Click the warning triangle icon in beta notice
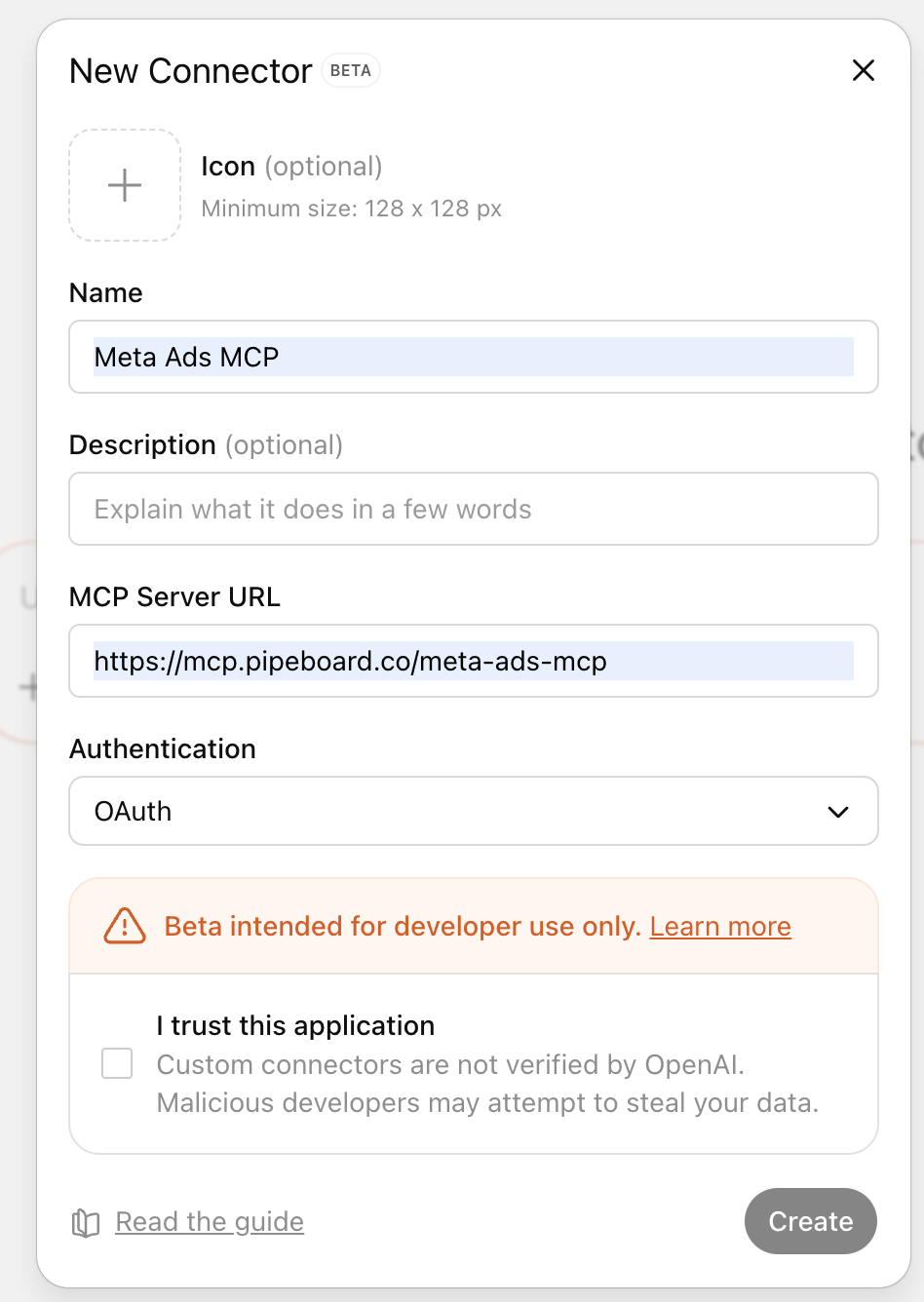 [x=125, y=926]
